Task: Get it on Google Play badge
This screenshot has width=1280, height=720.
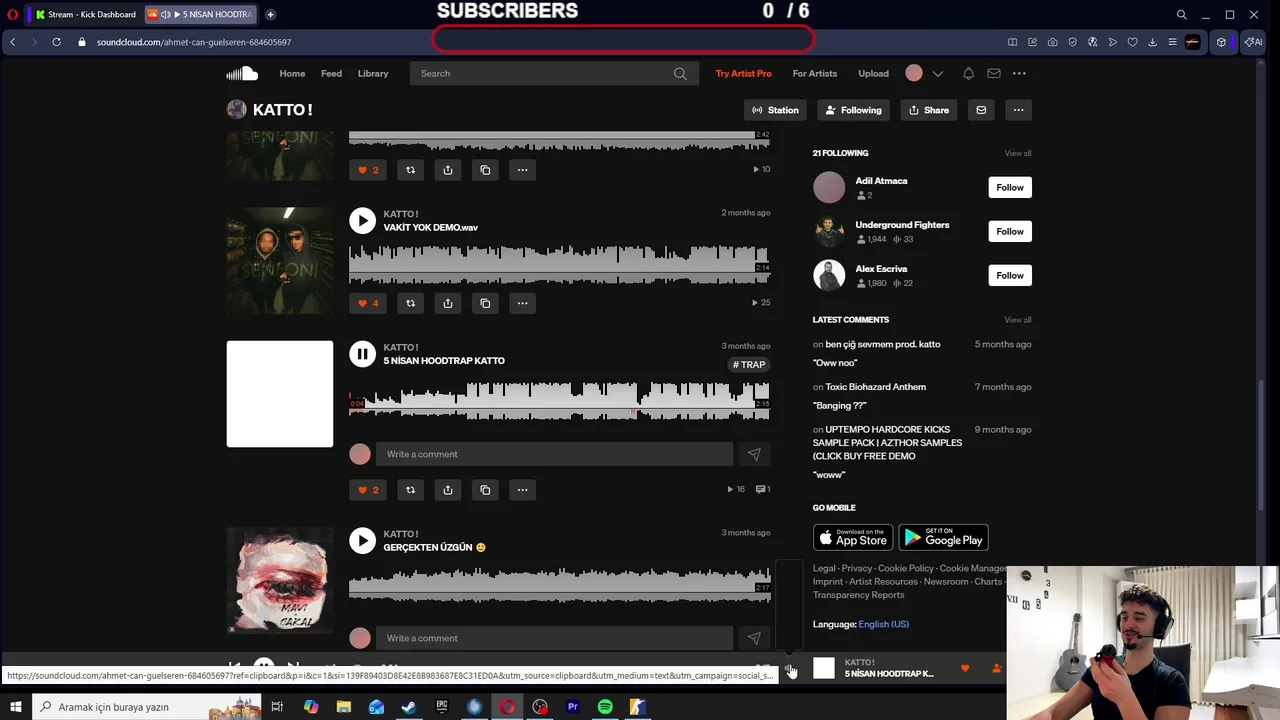Action: tap(943, 538)
